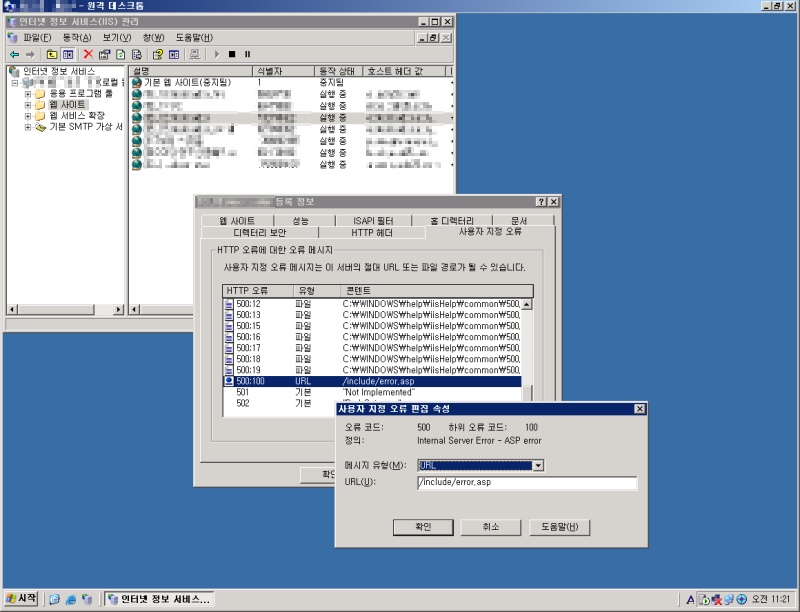Click the 500;100 row globe icon
The image size is (800, 612).
click(x=229, y=381)
